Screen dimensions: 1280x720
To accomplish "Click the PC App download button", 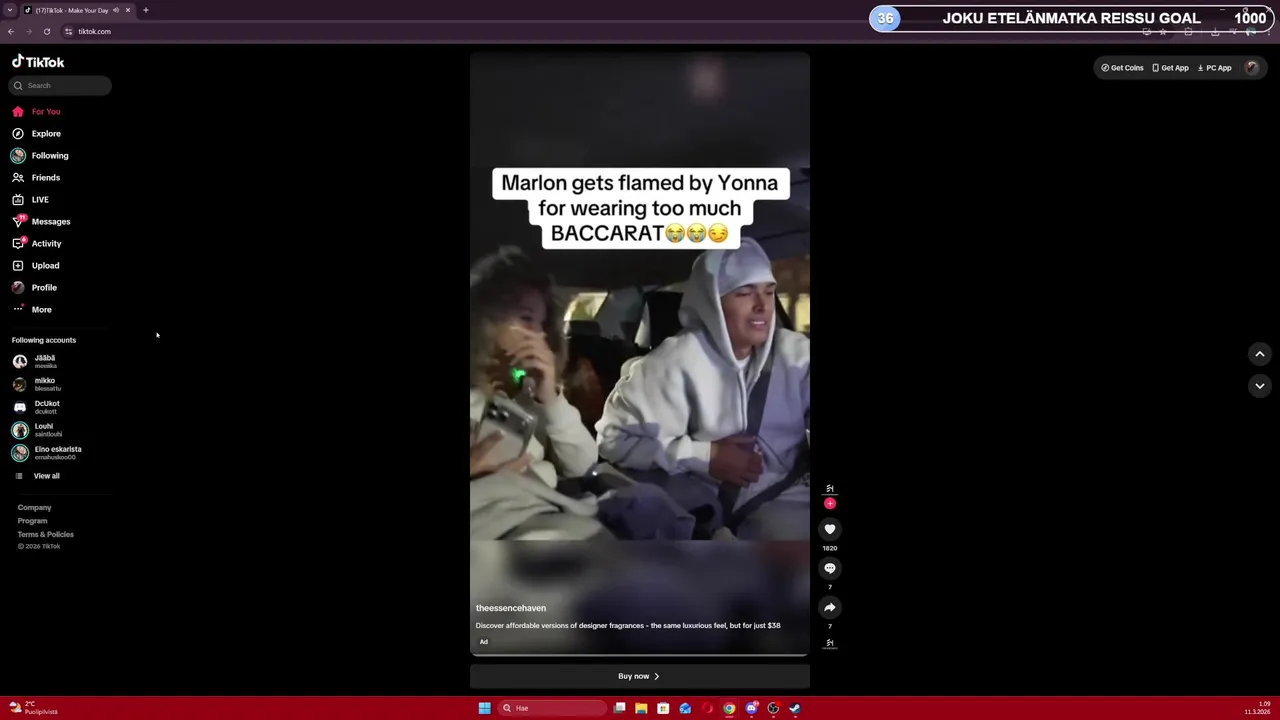I will coord(1214,68).
